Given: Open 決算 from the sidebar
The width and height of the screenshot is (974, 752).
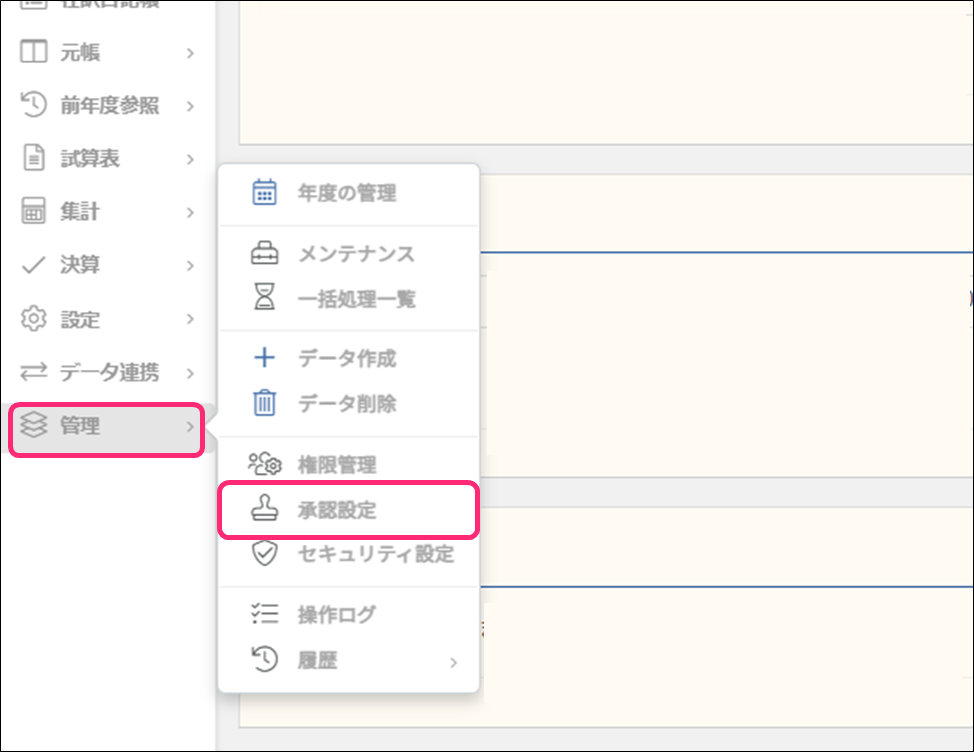Looking at the screenshot, I should (79, 266).
